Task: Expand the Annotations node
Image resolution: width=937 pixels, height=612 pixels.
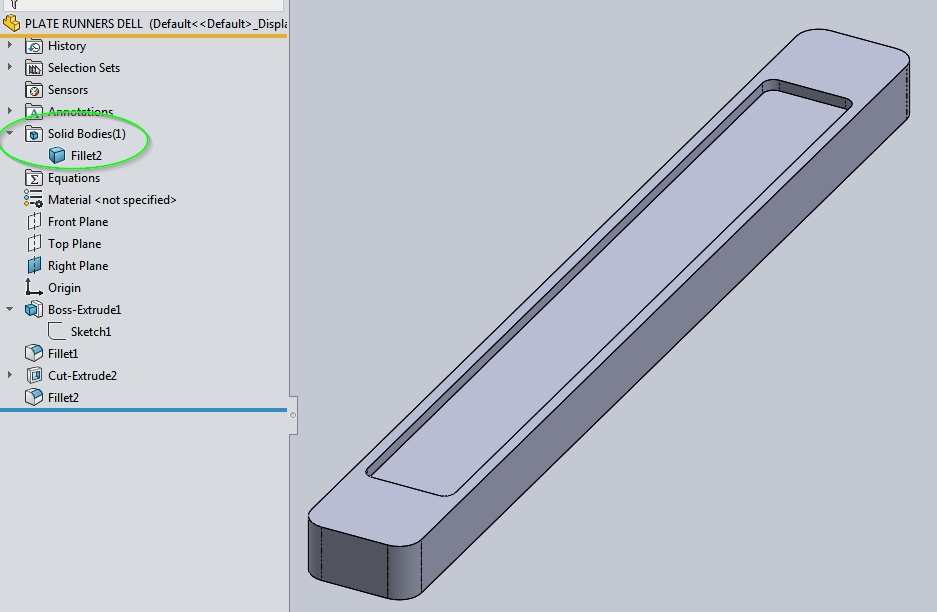Action: click(x=10, y=111)
